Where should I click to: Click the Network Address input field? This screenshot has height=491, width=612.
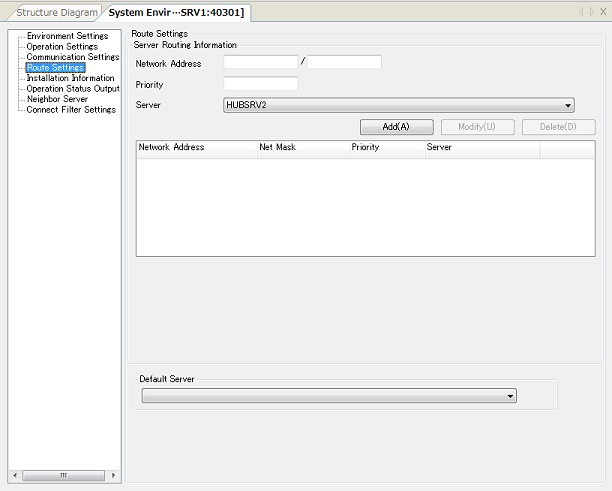point(260,62)
